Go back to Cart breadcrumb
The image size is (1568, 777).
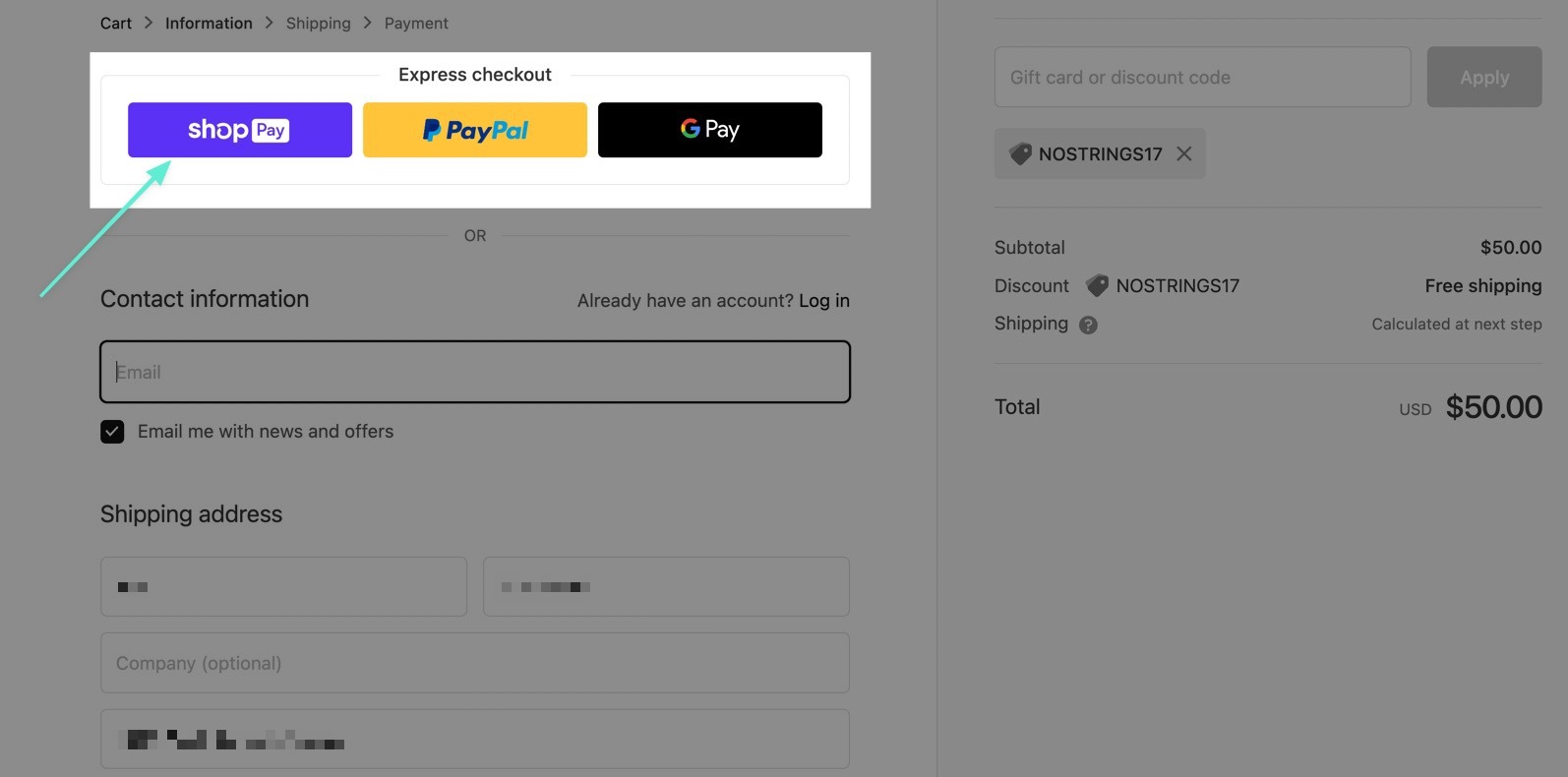(116, 24)
